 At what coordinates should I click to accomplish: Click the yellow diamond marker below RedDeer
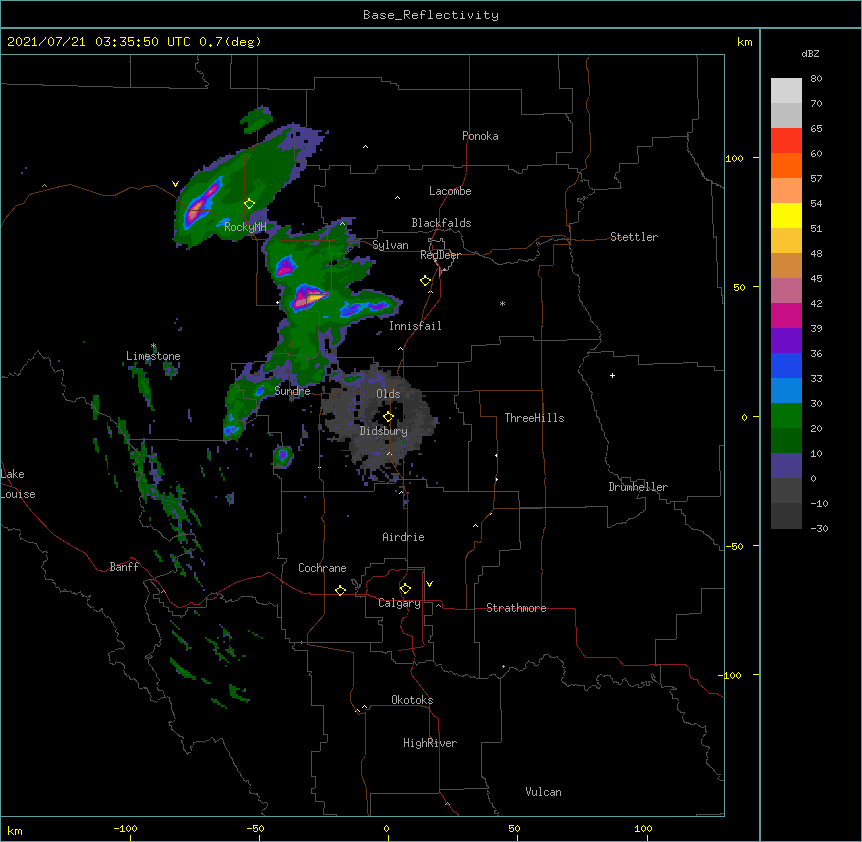click(426, 281)
